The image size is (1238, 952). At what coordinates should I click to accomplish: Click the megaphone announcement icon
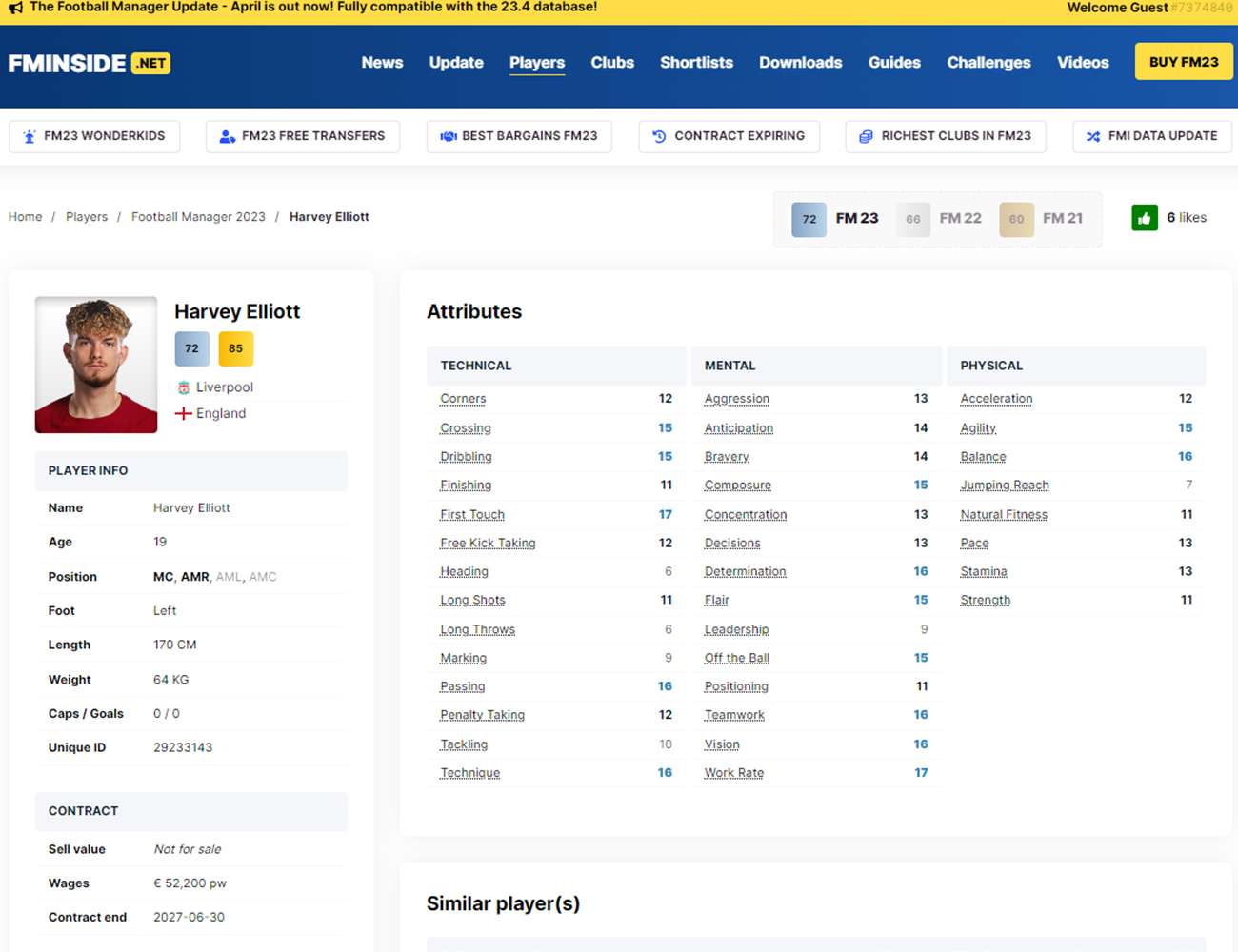click(x=15, y=8)
